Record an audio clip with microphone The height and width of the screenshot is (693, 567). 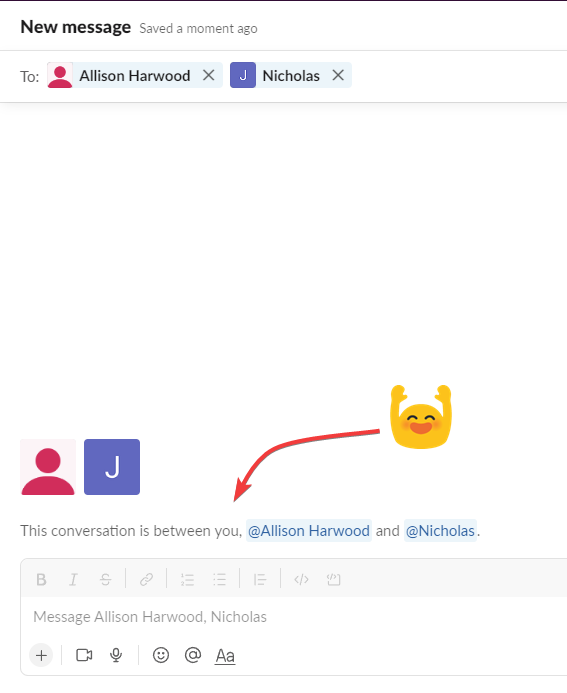pos(116,655)
